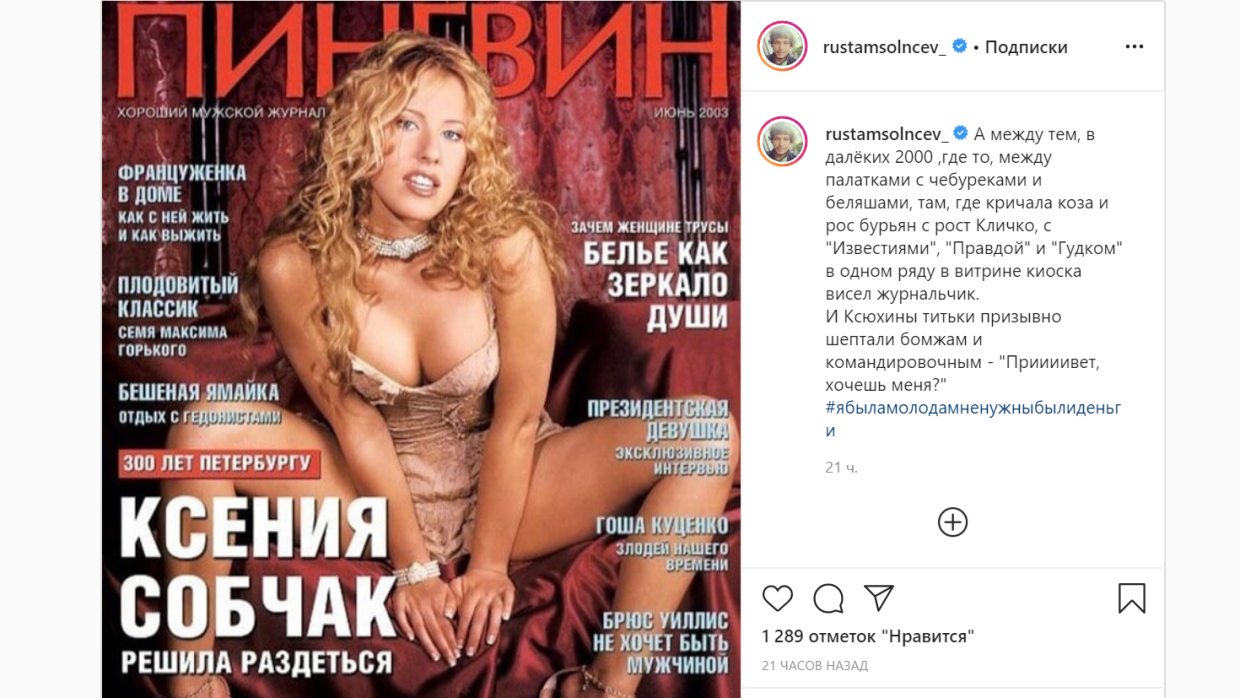Click the verified badge in the caption
1240x698 pixels.
coord(962,133)
